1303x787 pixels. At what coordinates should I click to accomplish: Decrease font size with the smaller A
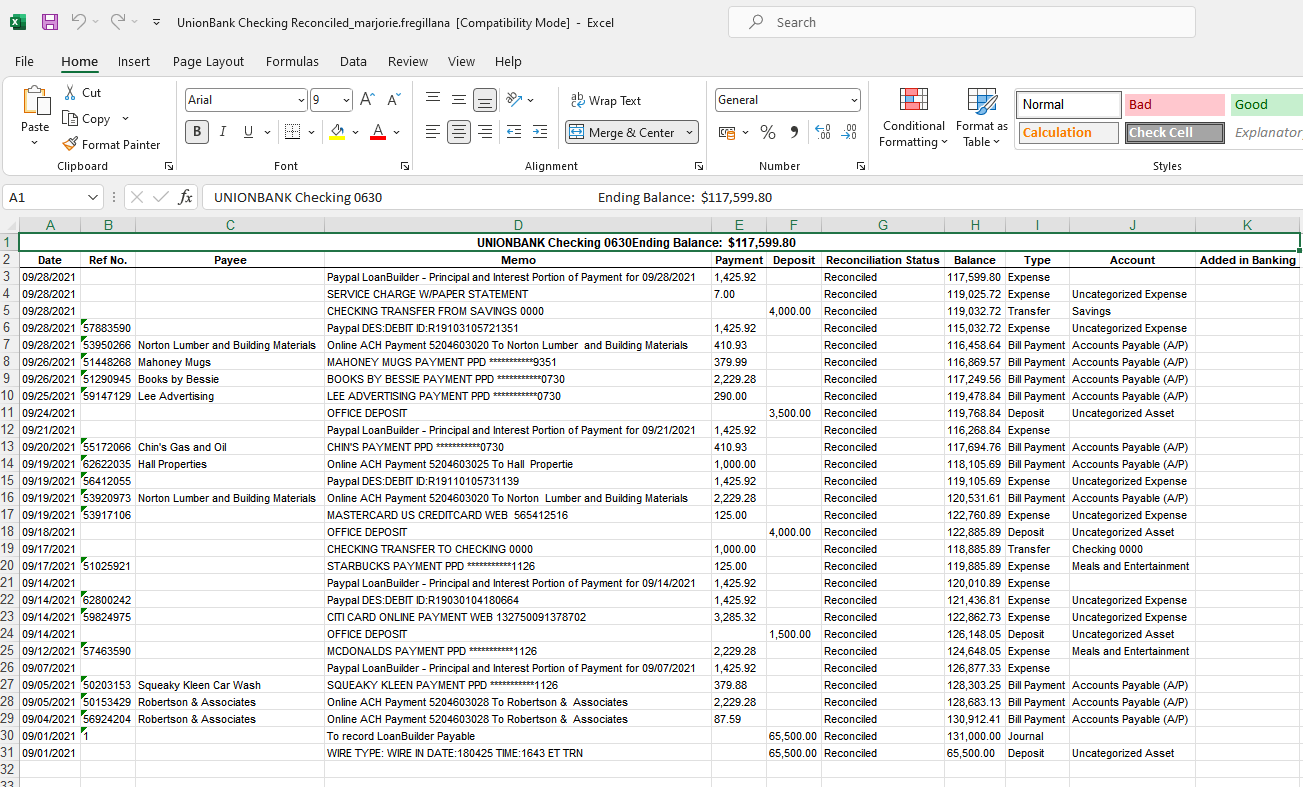393,100
